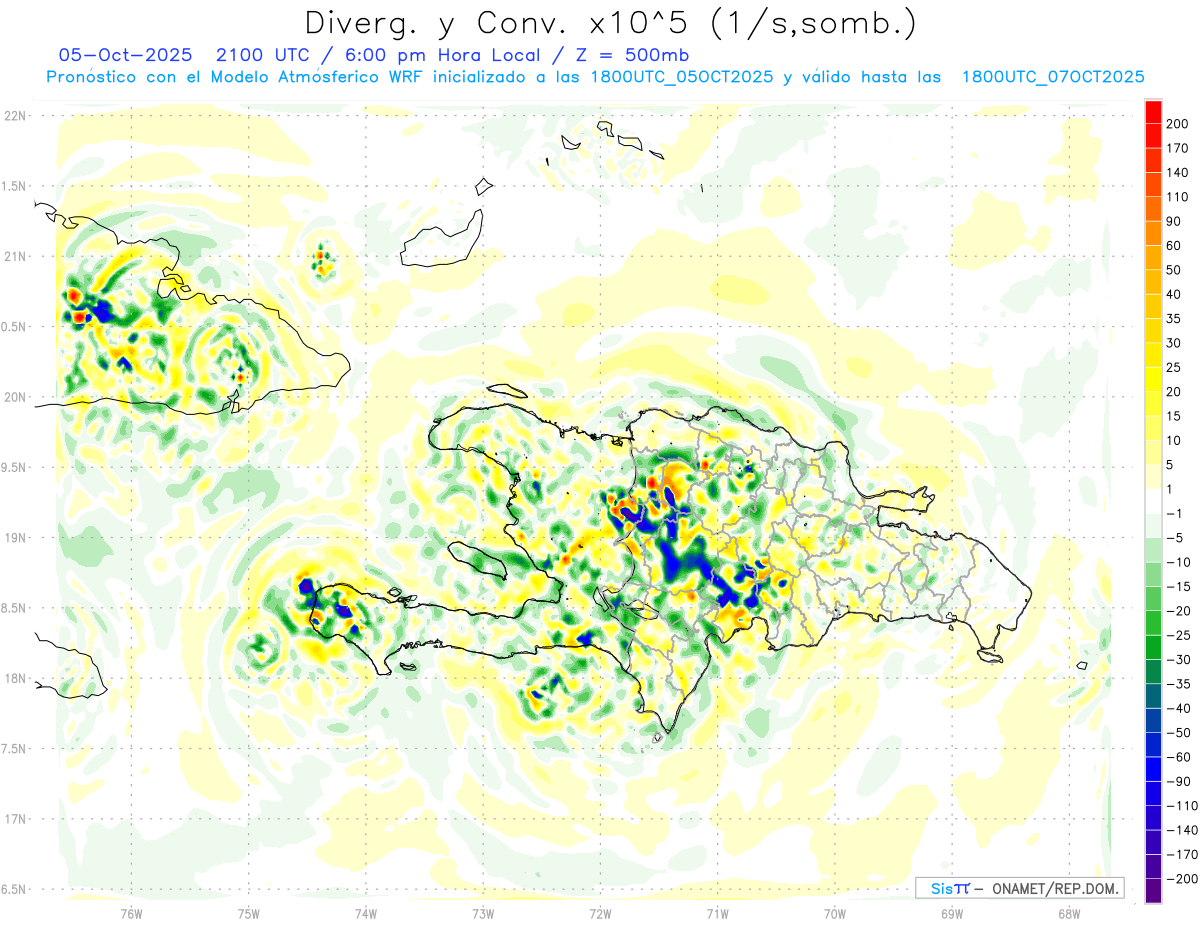Click the colorbar label '35'
Image resolution: width=1200 pixels, height=927 pixels.
click(1175, 319)
